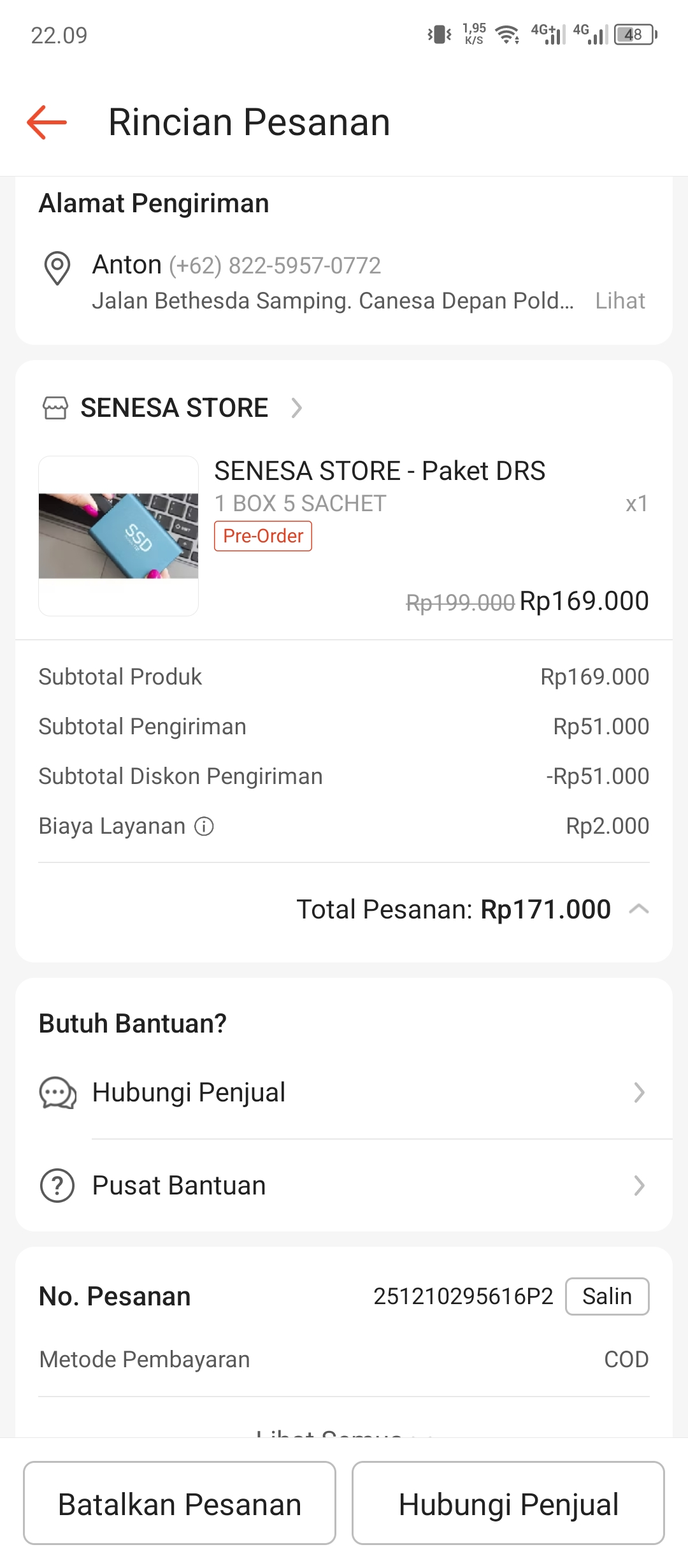Open the SSD product thumbnail
The image size is (688, 1568).
tap(118, 536)
